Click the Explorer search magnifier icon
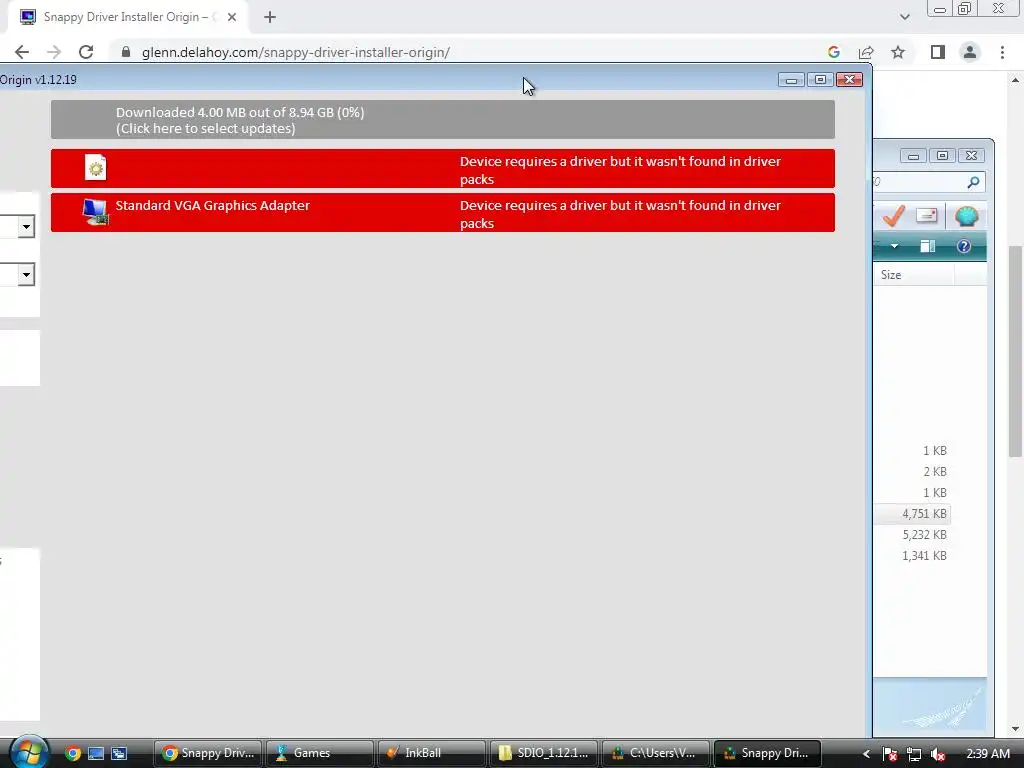 (973, 182)
